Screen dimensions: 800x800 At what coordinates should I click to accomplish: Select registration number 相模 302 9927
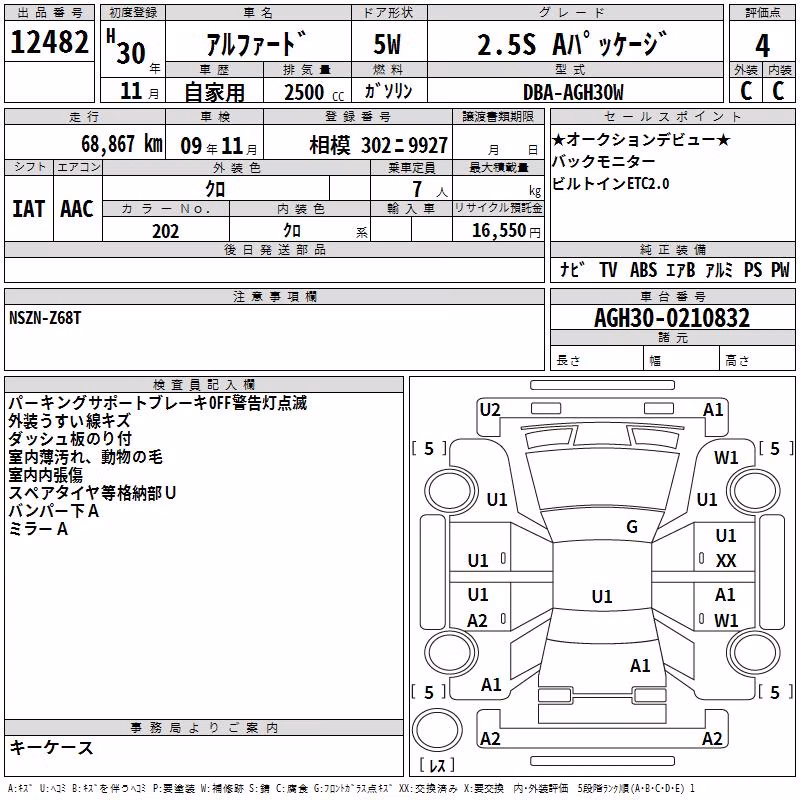(x=379, y=145)
